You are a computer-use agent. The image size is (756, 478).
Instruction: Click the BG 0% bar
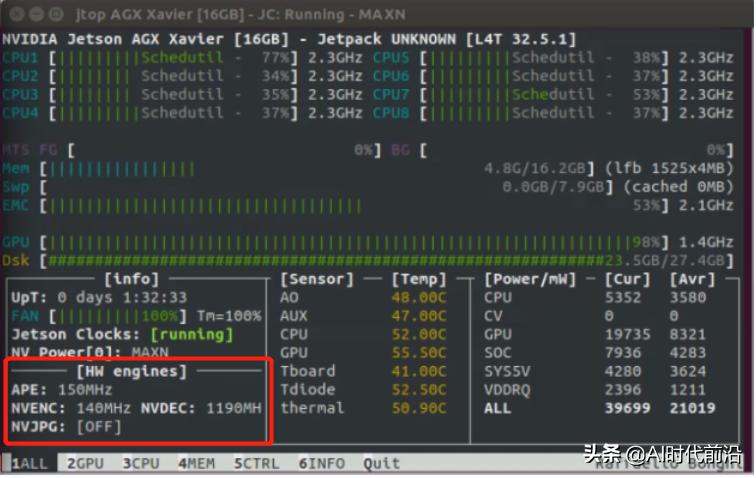577,150
